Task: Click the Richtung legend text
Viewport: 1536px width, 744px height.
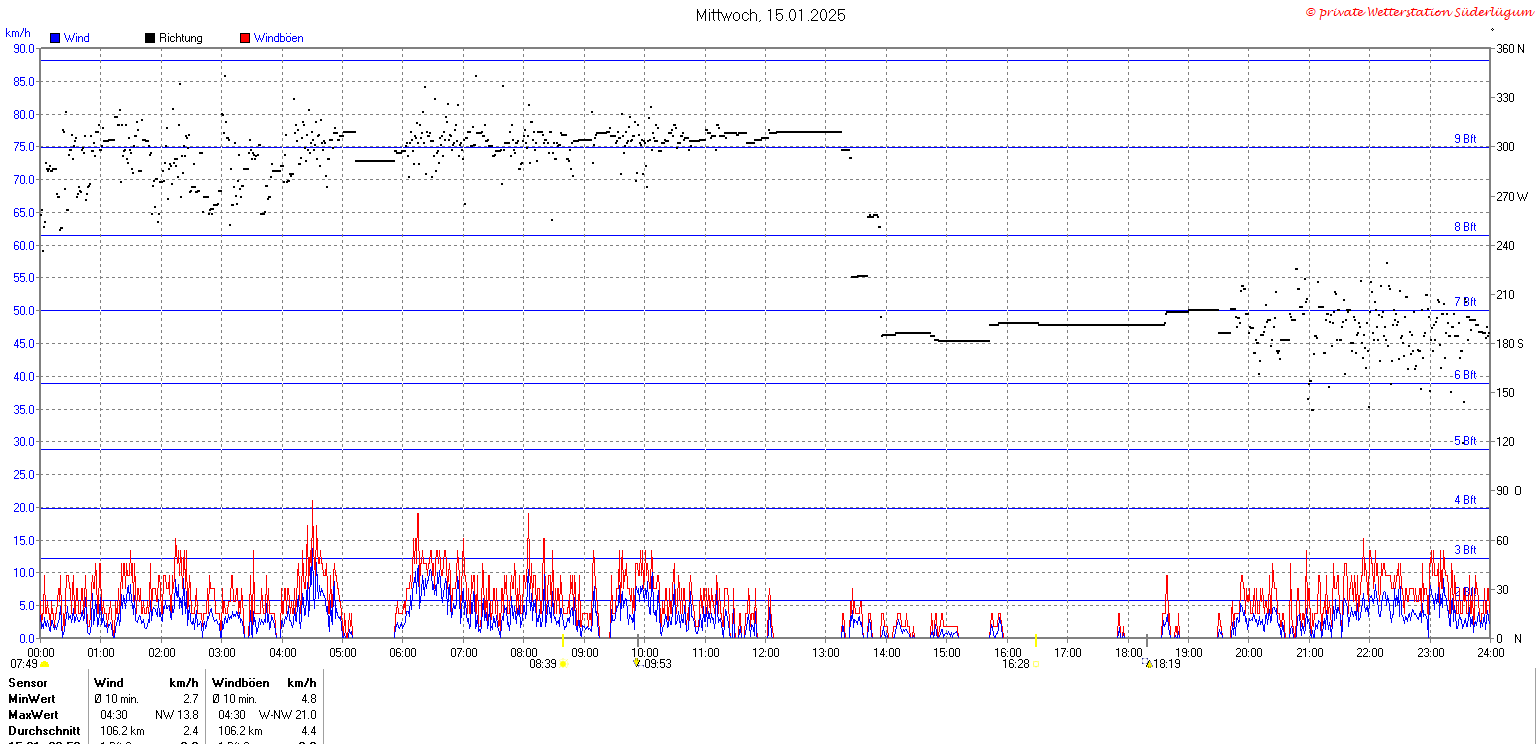Action: pyautogui.click(x=180, y=38)
